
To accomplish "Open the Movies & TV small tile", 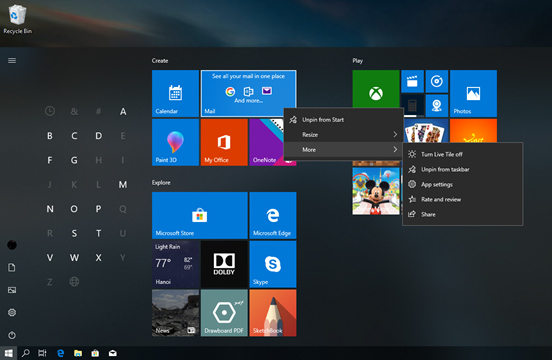I will 412,81.
